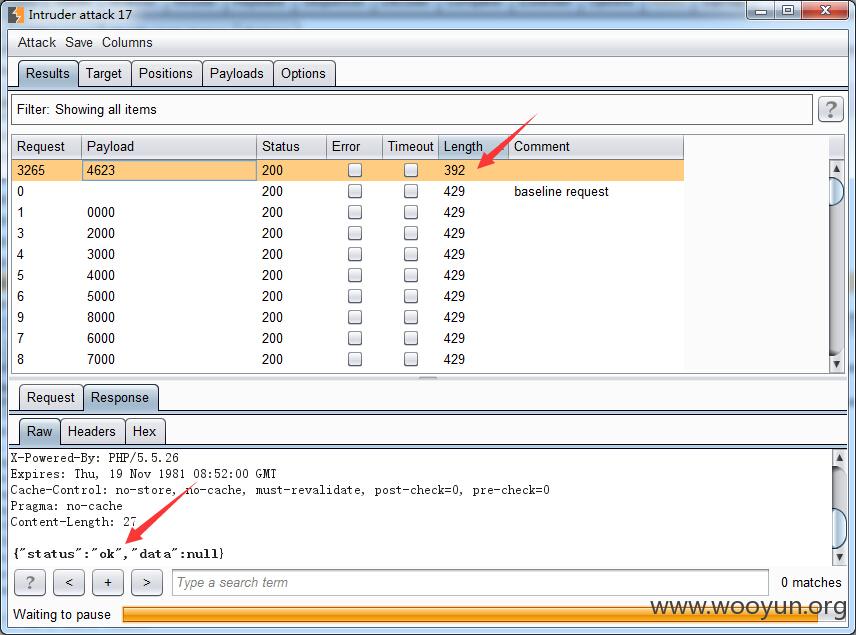The width and height of the screenshot is (856, 635).
Task: Click the results table scrollbar thumb
Action: 836,192
